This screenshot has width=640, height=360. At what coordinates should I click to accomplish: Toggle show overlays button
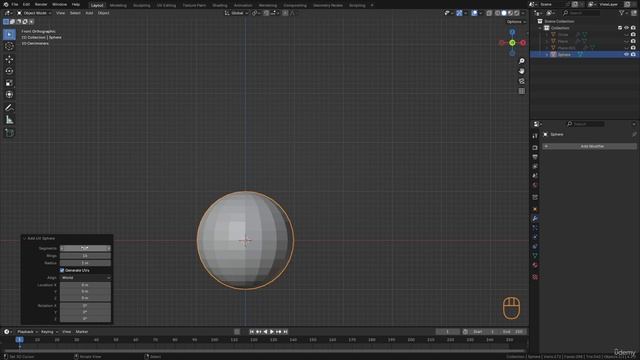click(474, 13)
